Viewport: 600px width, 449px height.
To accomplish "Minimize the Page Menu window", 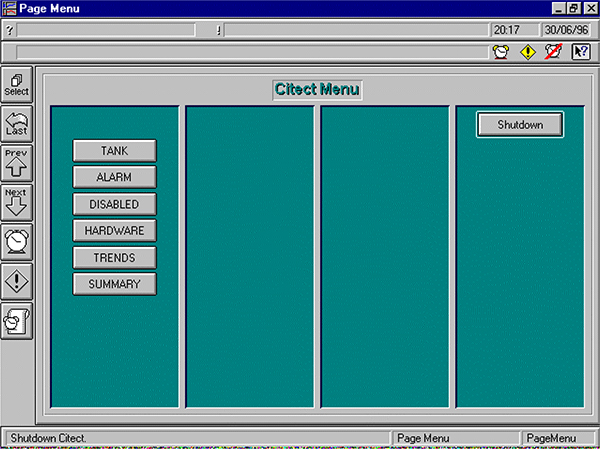I will pyautogui.click(x=558, y=8).
